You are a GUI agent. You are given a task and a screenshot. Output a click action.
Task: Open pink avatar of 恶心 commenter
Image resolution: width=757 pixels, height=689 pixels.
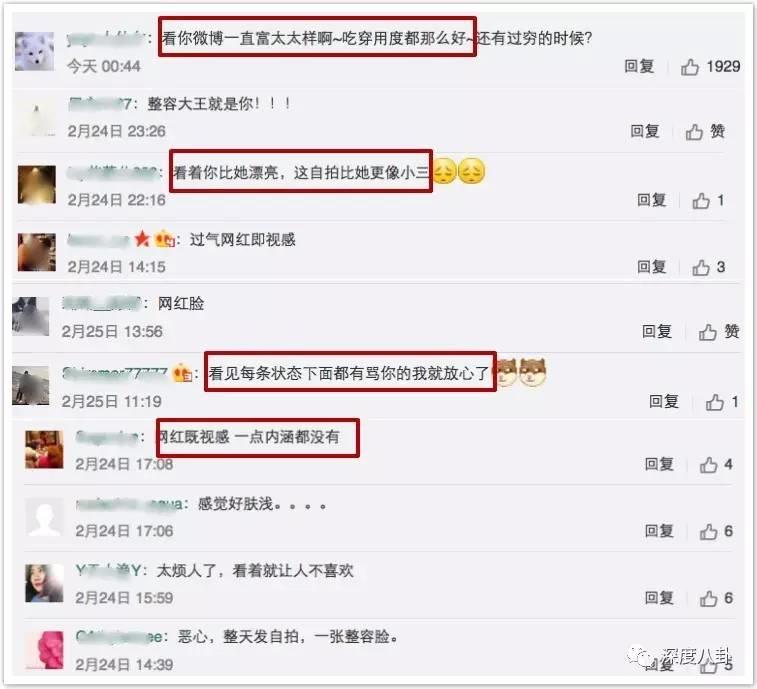point(44,650)
